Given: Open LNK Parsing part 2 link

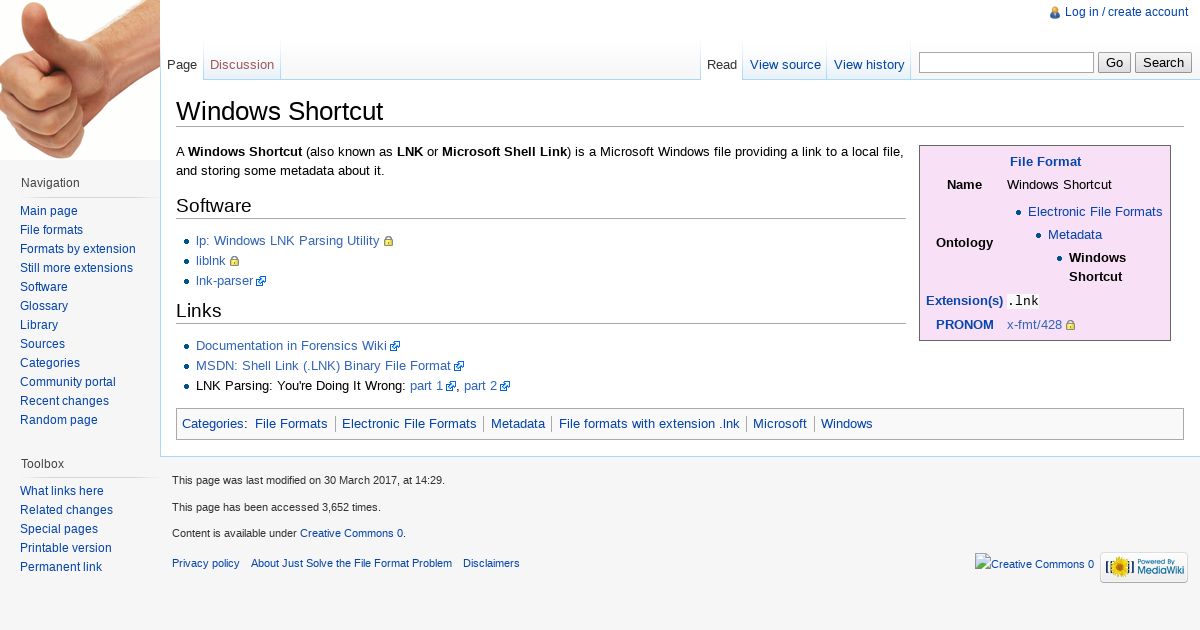Looking at the screenshot, I should (x=480, y=386).
